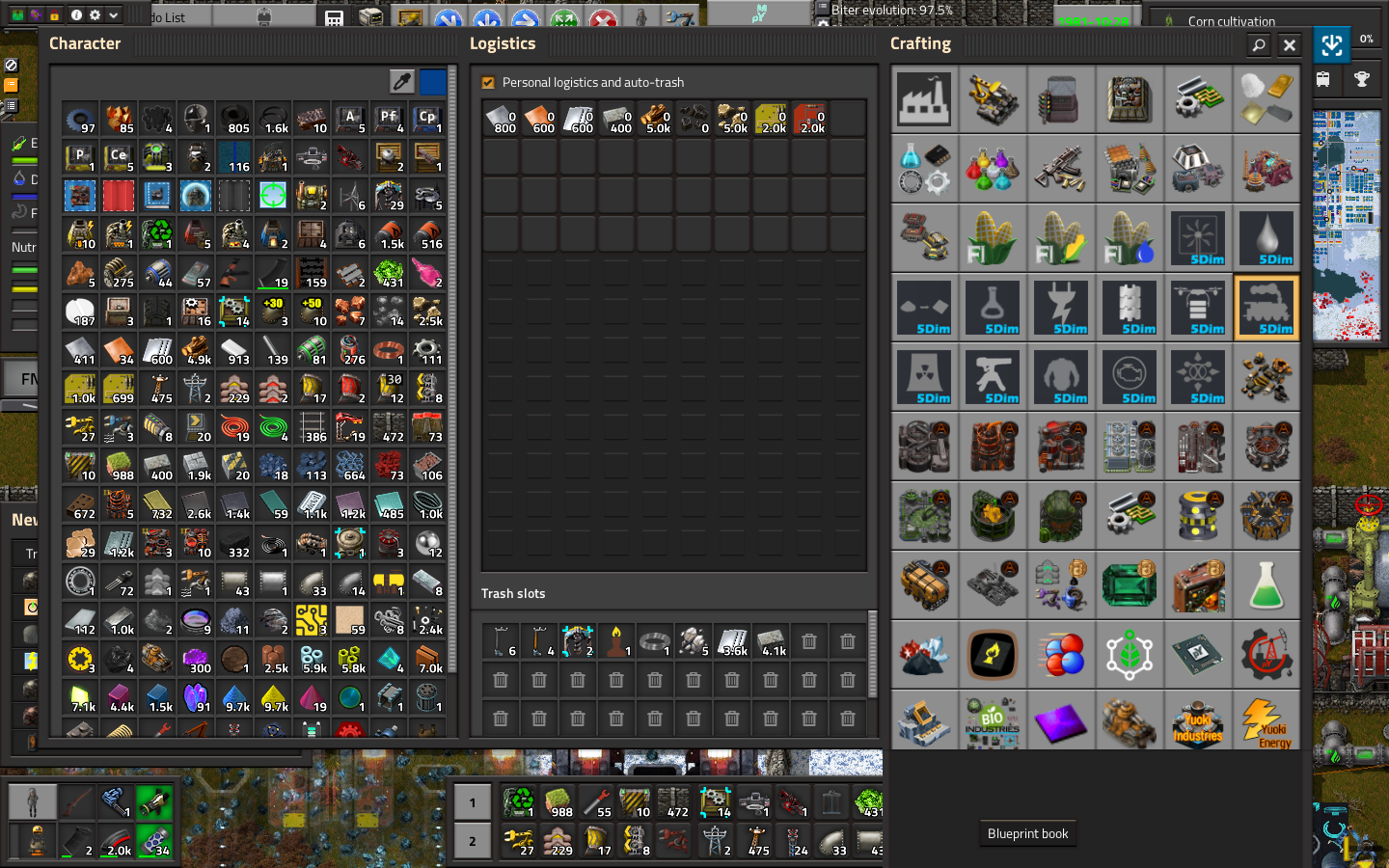Select the 5Dim liquid droplet category

tap(1267, 238)
